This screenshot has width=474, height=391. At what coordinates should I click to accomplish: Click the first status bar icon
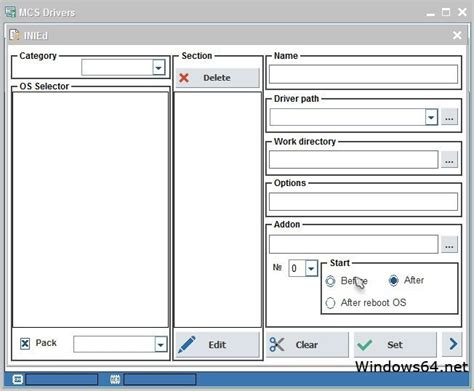coord(18,379)
